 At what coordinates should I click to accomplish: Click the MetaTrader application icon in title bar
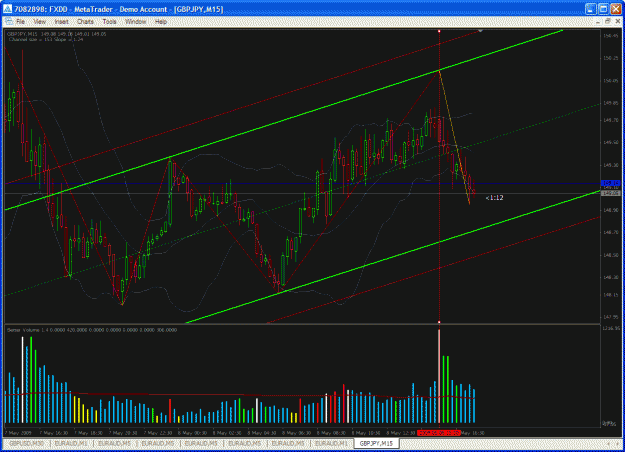(x=7, y=9)
